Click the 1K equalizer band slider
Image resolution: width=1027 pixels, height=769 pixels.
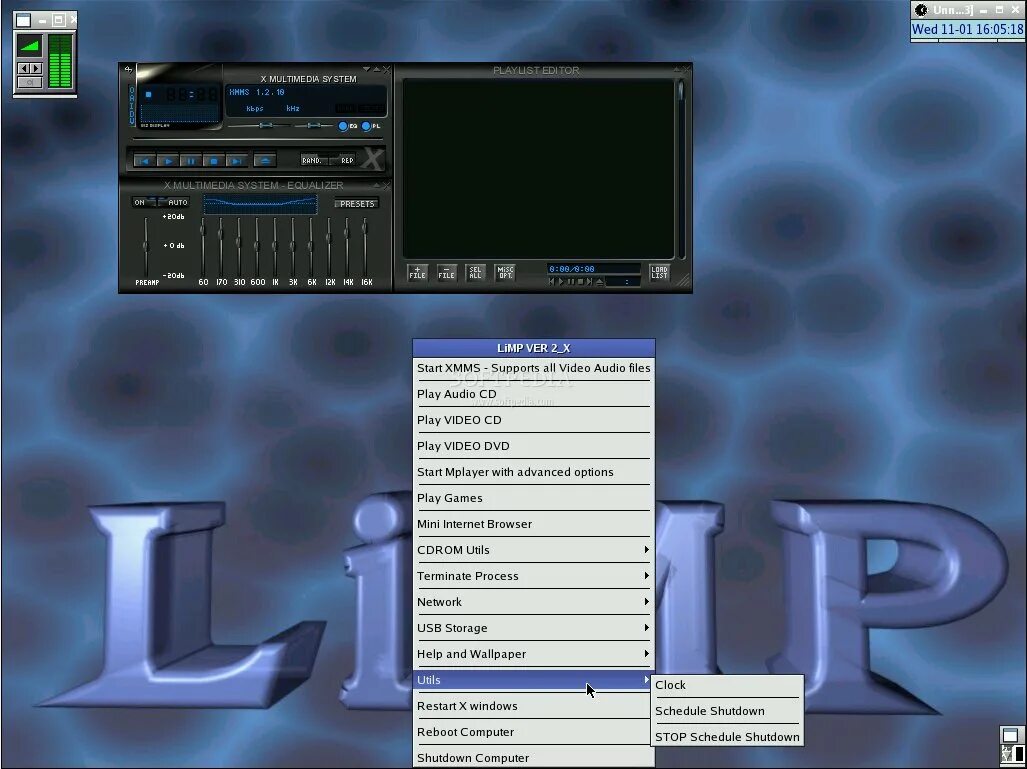(275, 247)
